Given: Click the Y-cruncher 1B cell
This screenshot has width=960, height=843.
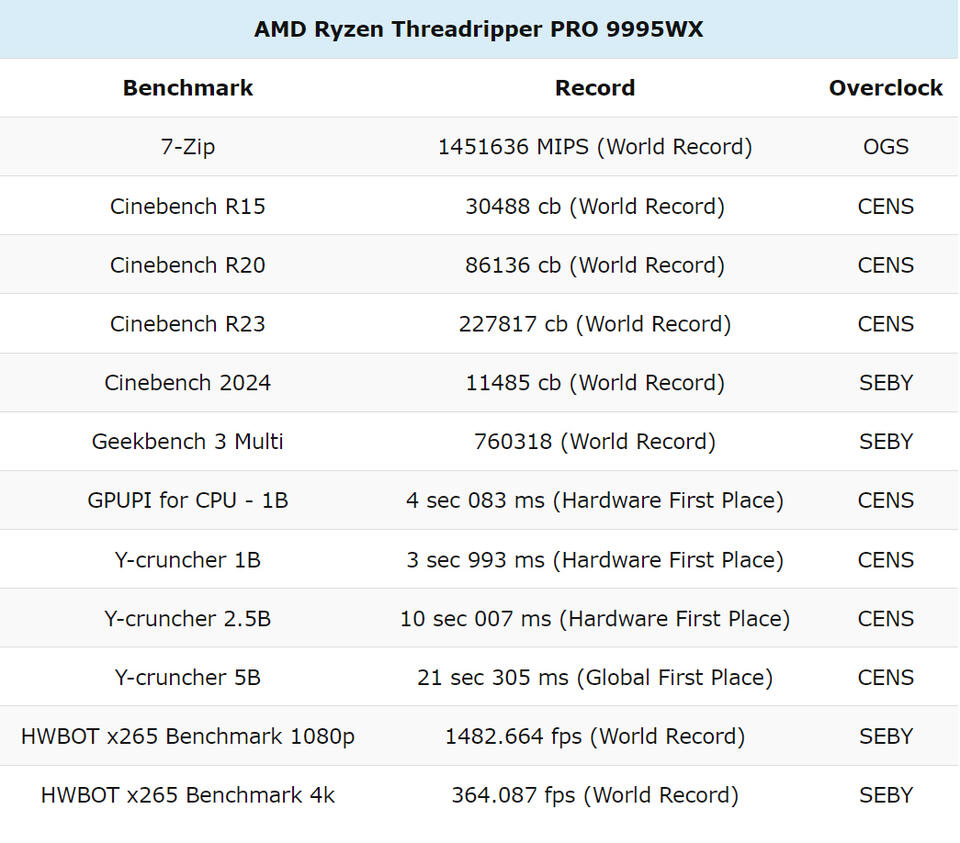Looking at the screenshot, I should pyautogui.click(x=188, y=560).
